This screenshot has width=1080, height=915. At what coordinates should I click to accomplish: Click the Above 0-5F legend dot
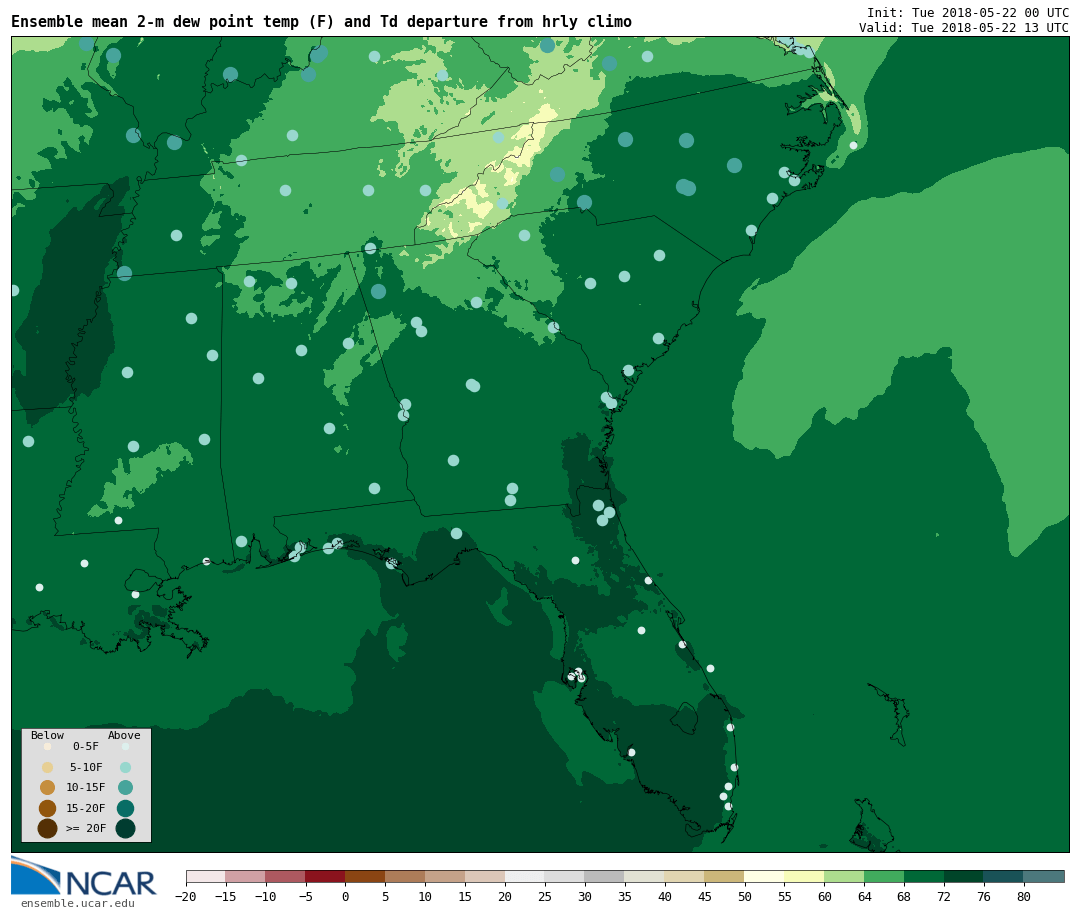(125, 746)
